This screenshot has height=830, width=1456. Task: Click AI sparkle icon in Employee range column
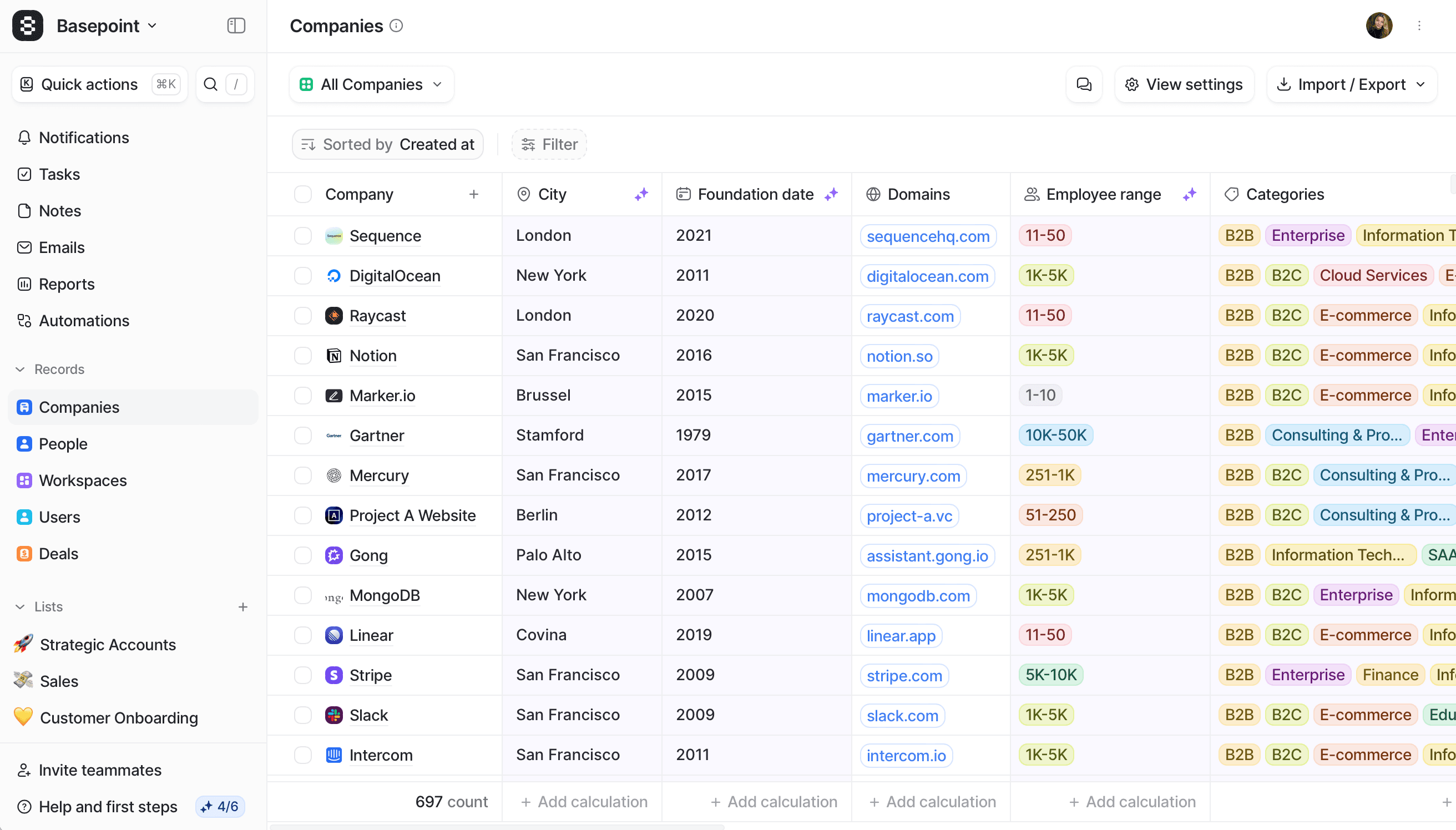1189,194
